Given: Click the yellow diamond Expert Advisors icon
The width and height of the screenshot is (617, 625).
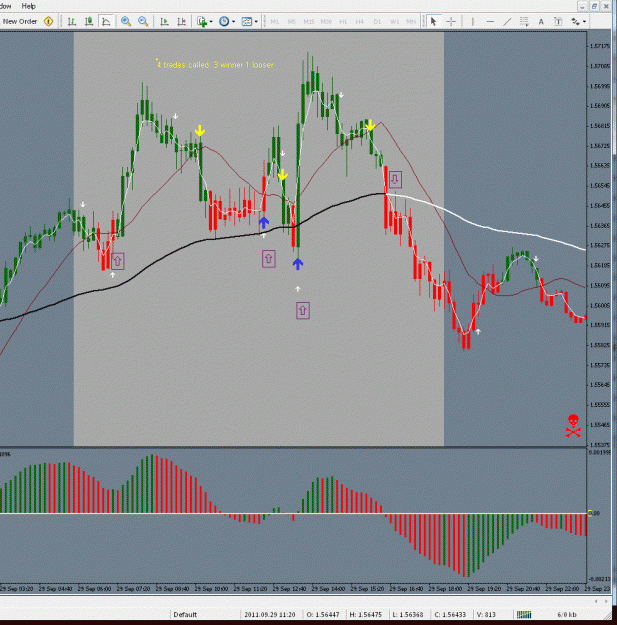Looking at the screenshot, I should pyautogui.click(x=48, y=22).
